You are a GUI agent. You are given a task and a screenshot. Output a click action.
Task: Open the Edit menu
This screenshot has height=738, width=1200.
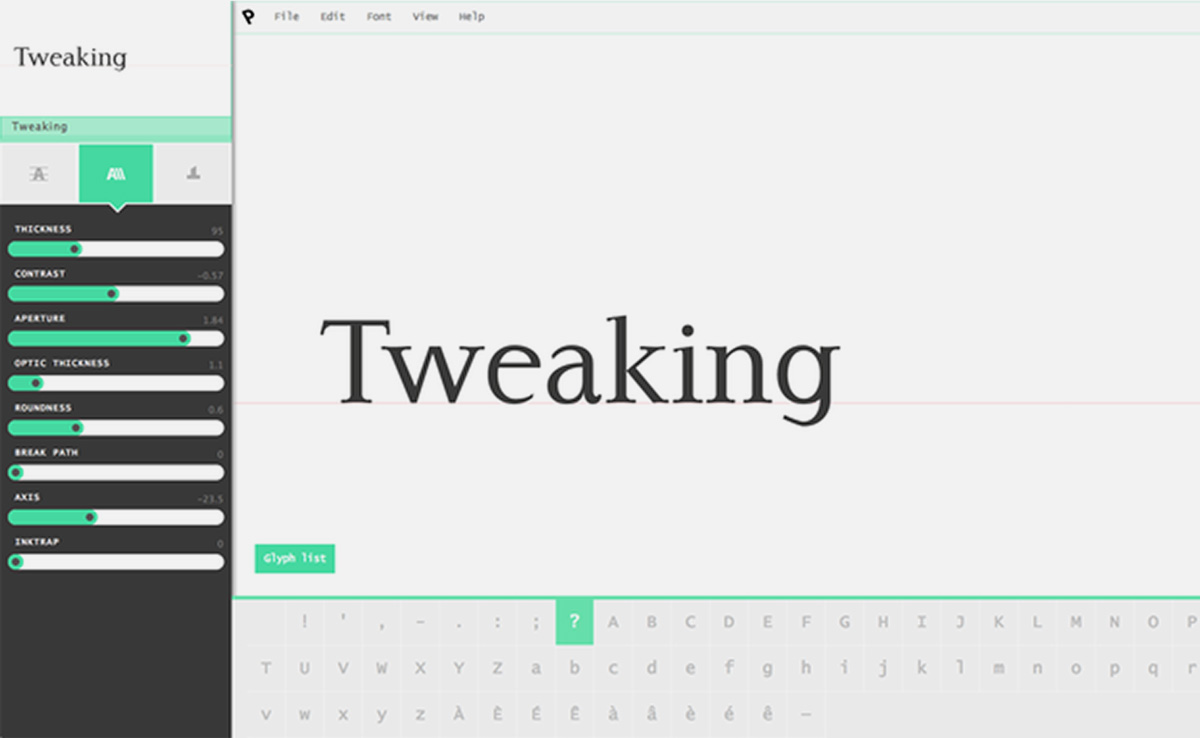(x=332, y=17)
